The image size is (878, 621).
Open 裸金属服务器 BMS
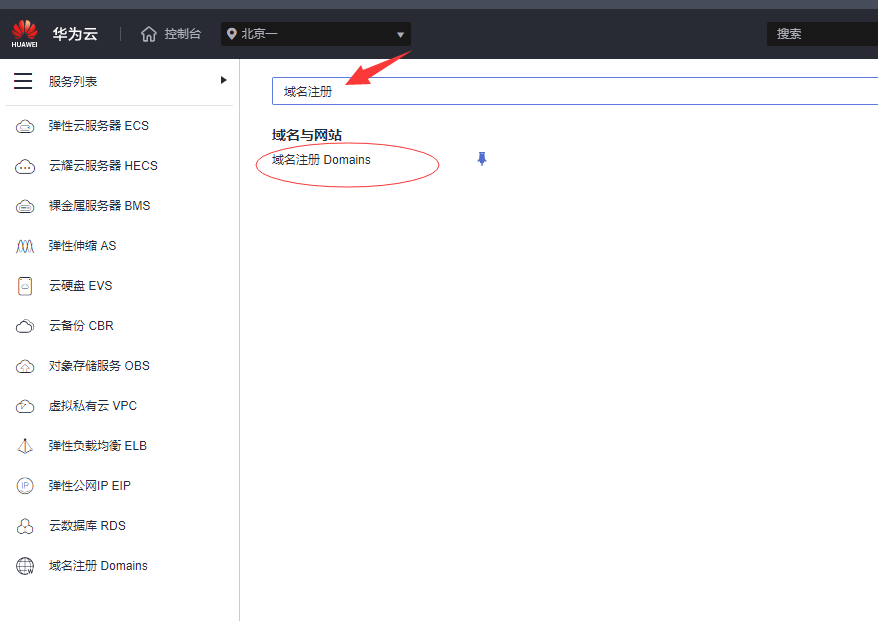tap(99, 206)
